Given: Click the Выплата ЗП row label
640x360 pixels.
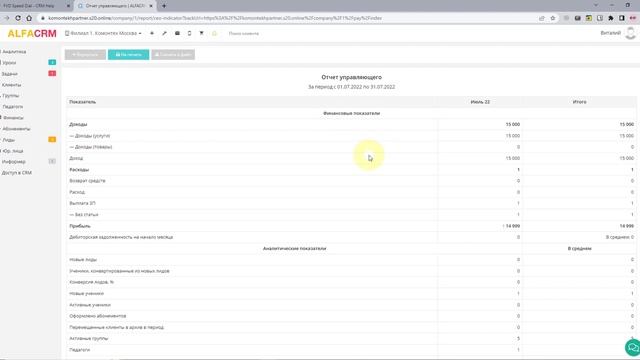Looking at the screenshot, I should [x=82, y=203].
